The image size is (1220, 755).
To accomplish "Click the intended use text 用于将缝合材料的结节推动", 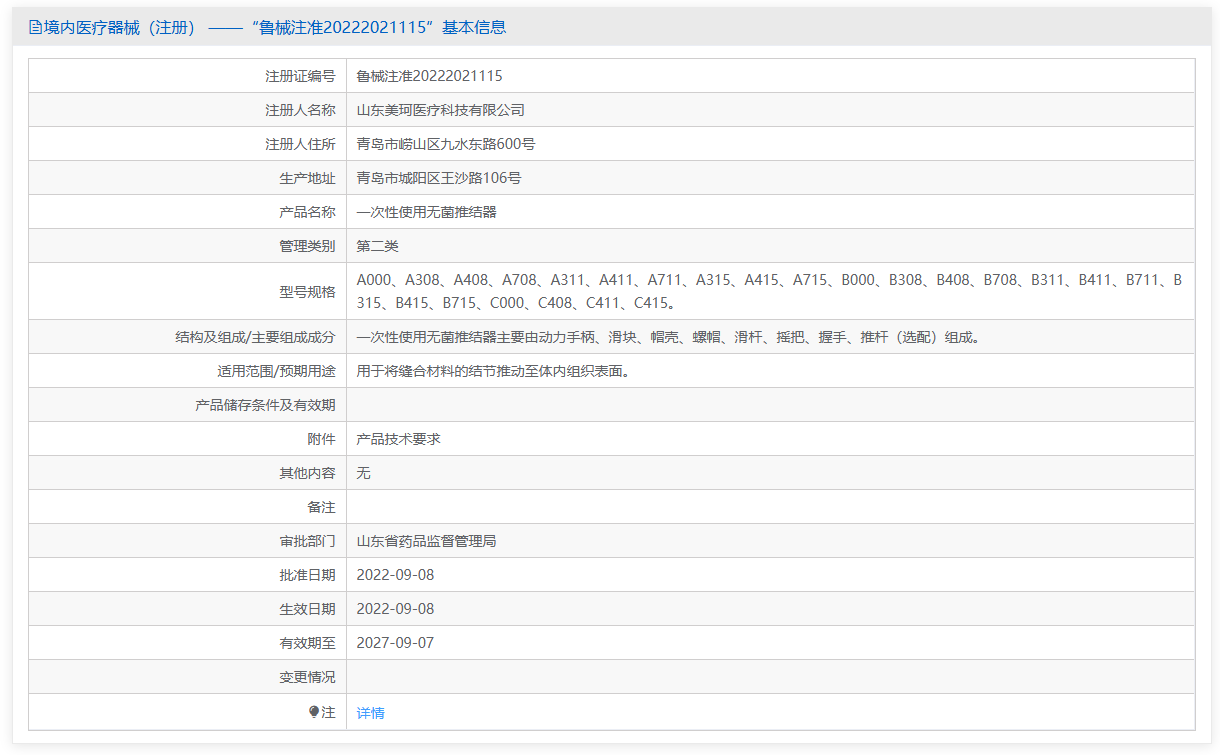I will [493, 371].
